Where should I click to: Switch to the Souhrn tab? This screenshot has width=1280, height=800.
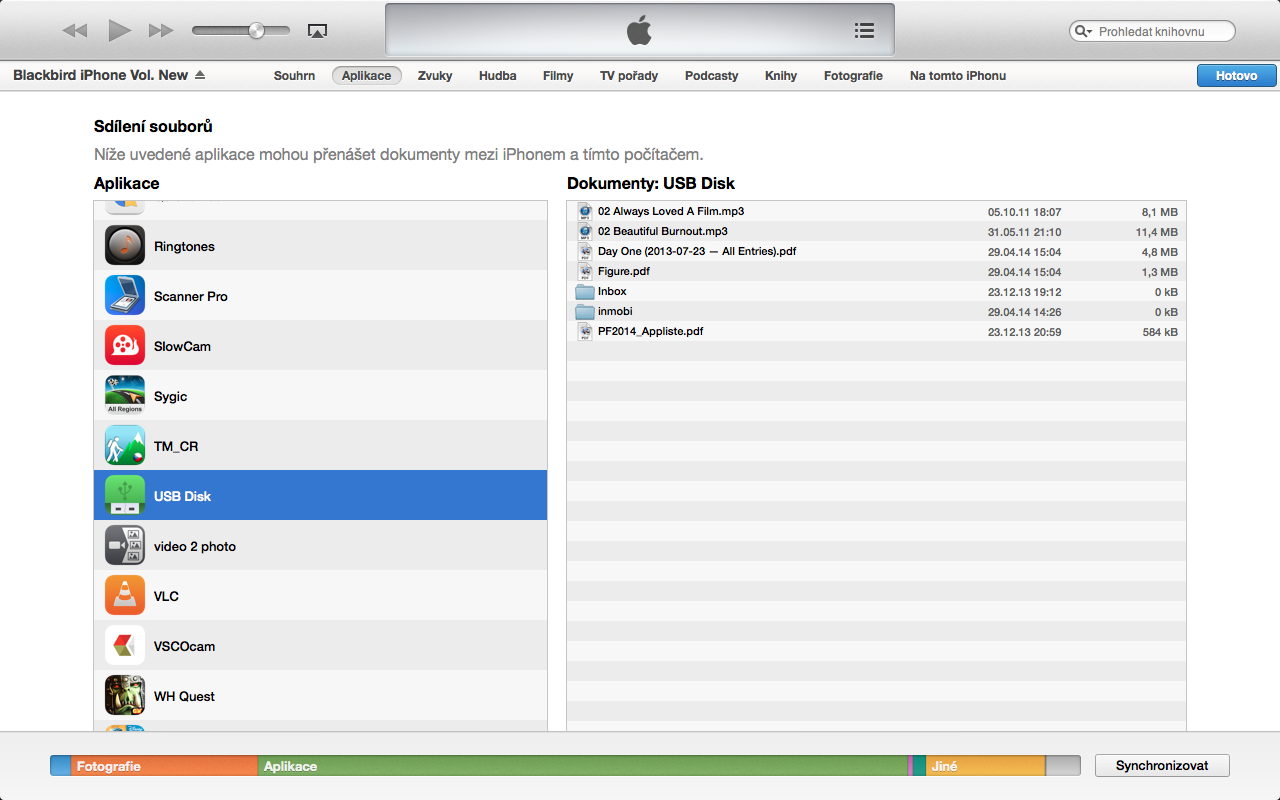tap(294, 76)
